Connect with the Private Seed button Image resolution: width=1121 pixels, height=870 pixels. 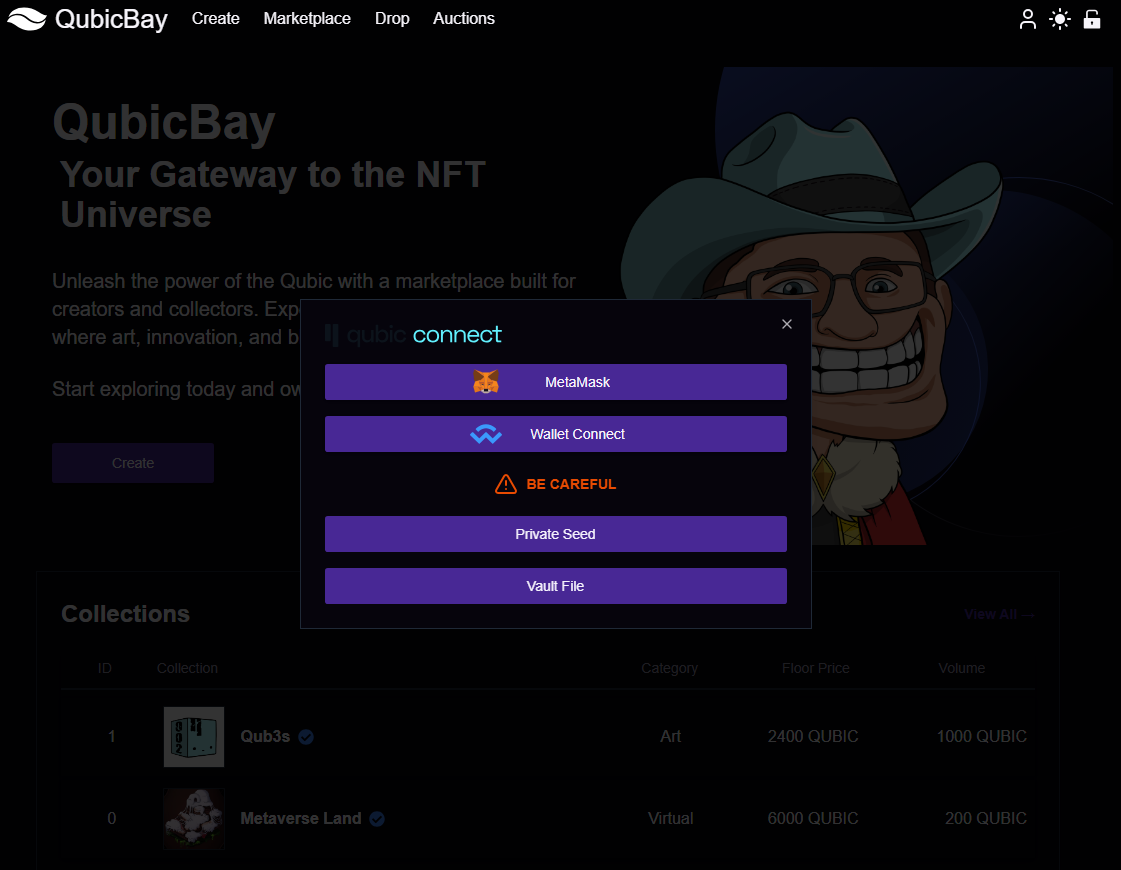[x=555, y=534]
